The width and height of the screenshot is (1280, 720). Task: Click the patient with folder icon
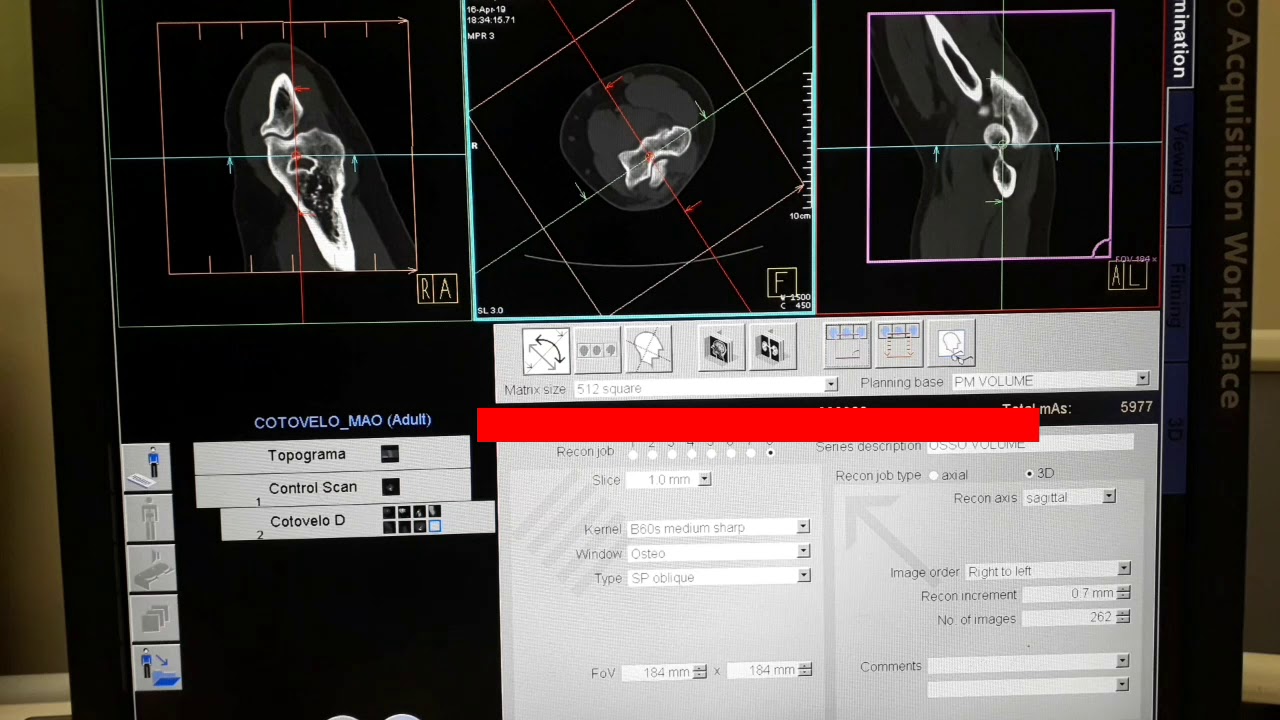156,667
